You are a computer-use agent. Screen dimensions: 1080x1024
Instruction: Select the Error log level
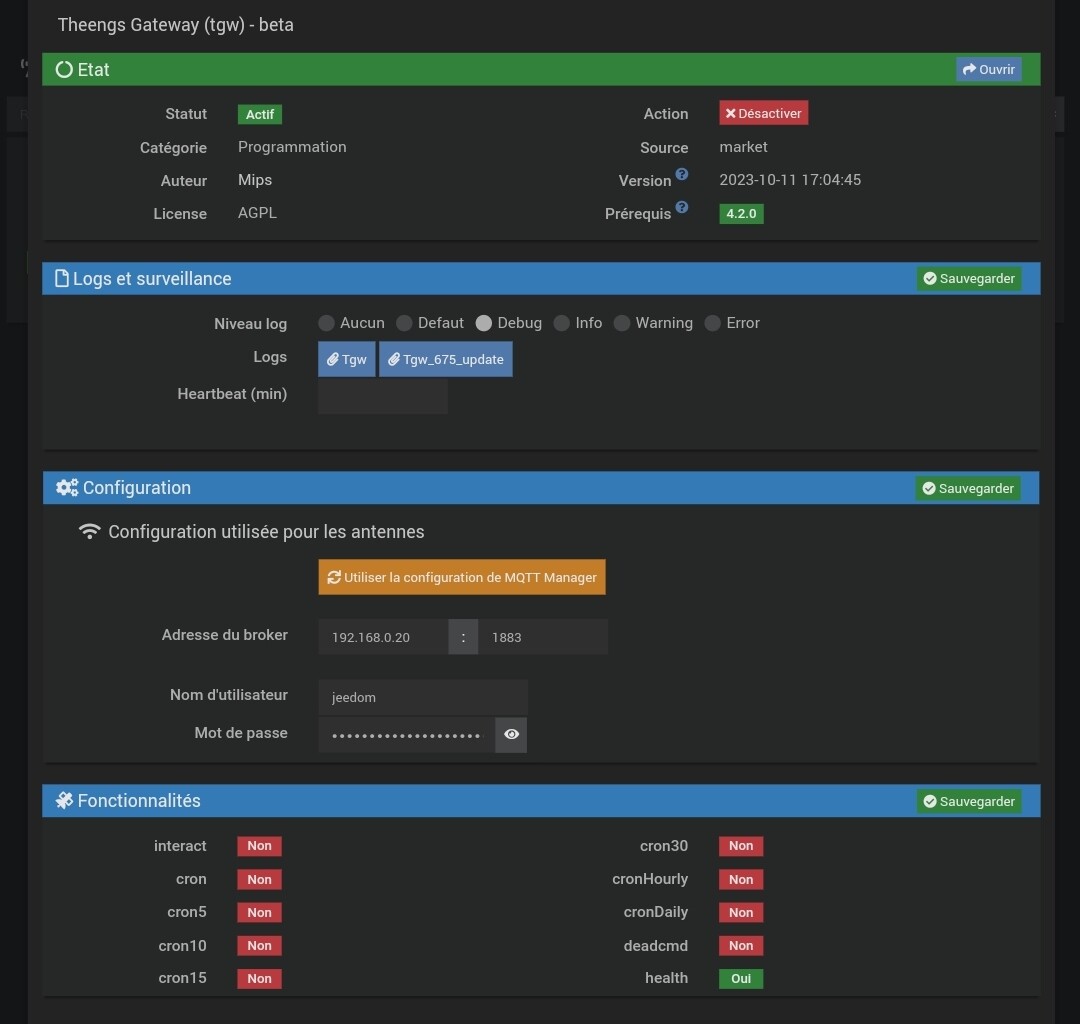coord(713,323)
